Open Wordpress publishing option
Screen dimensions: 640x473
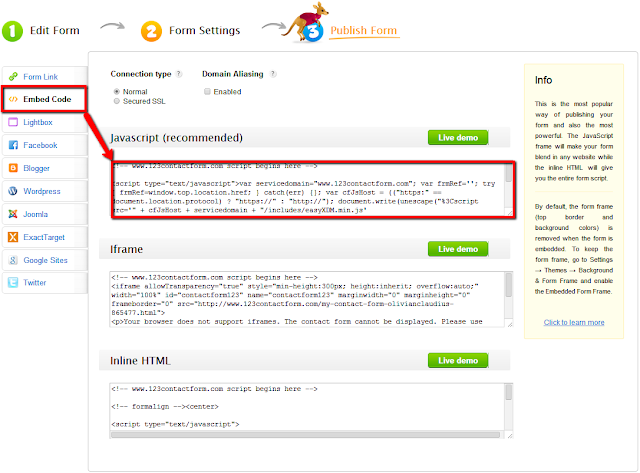(45, 191)
